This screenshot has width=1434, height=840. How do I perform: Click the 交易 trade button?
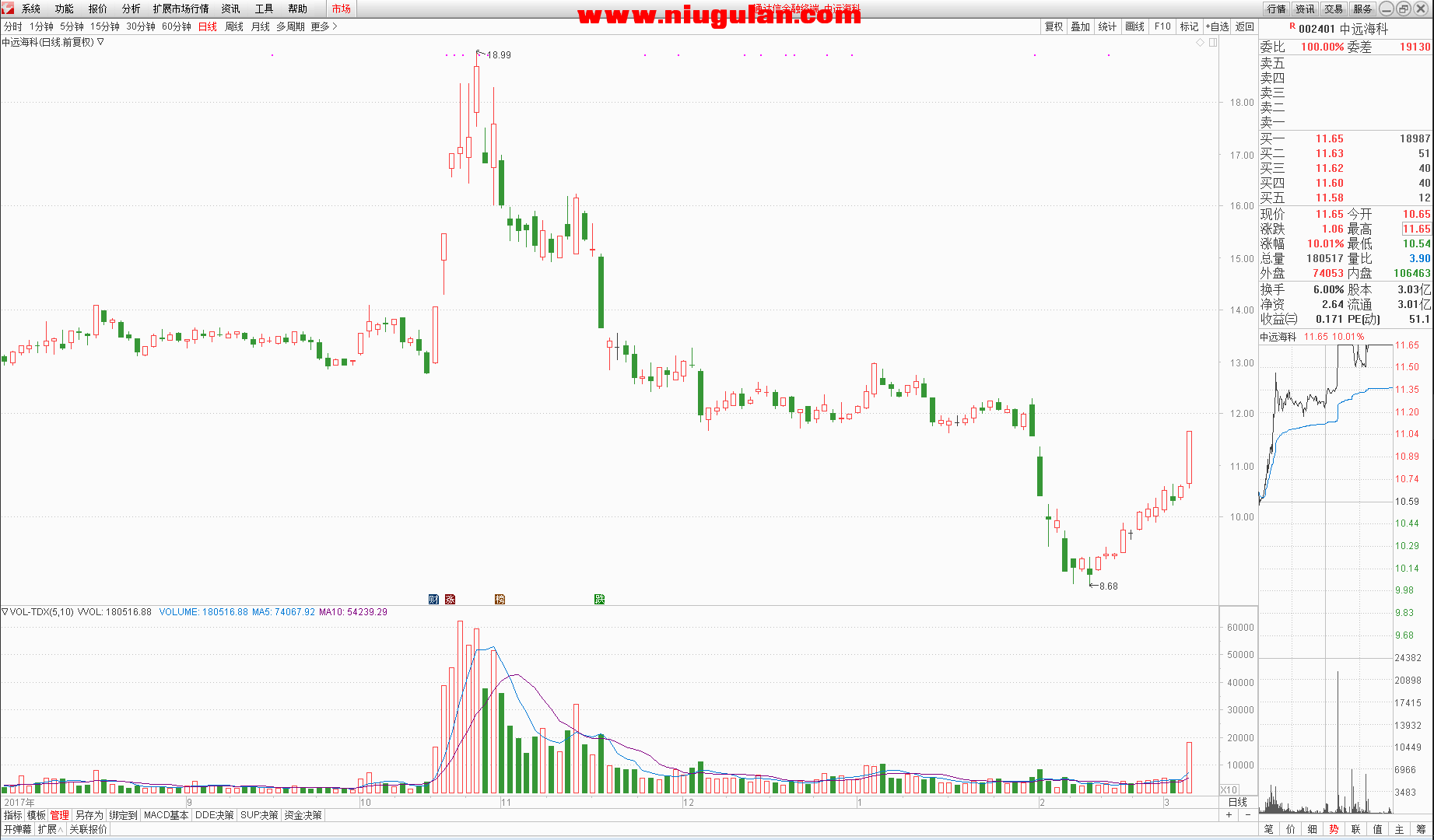pos(1334,9)
